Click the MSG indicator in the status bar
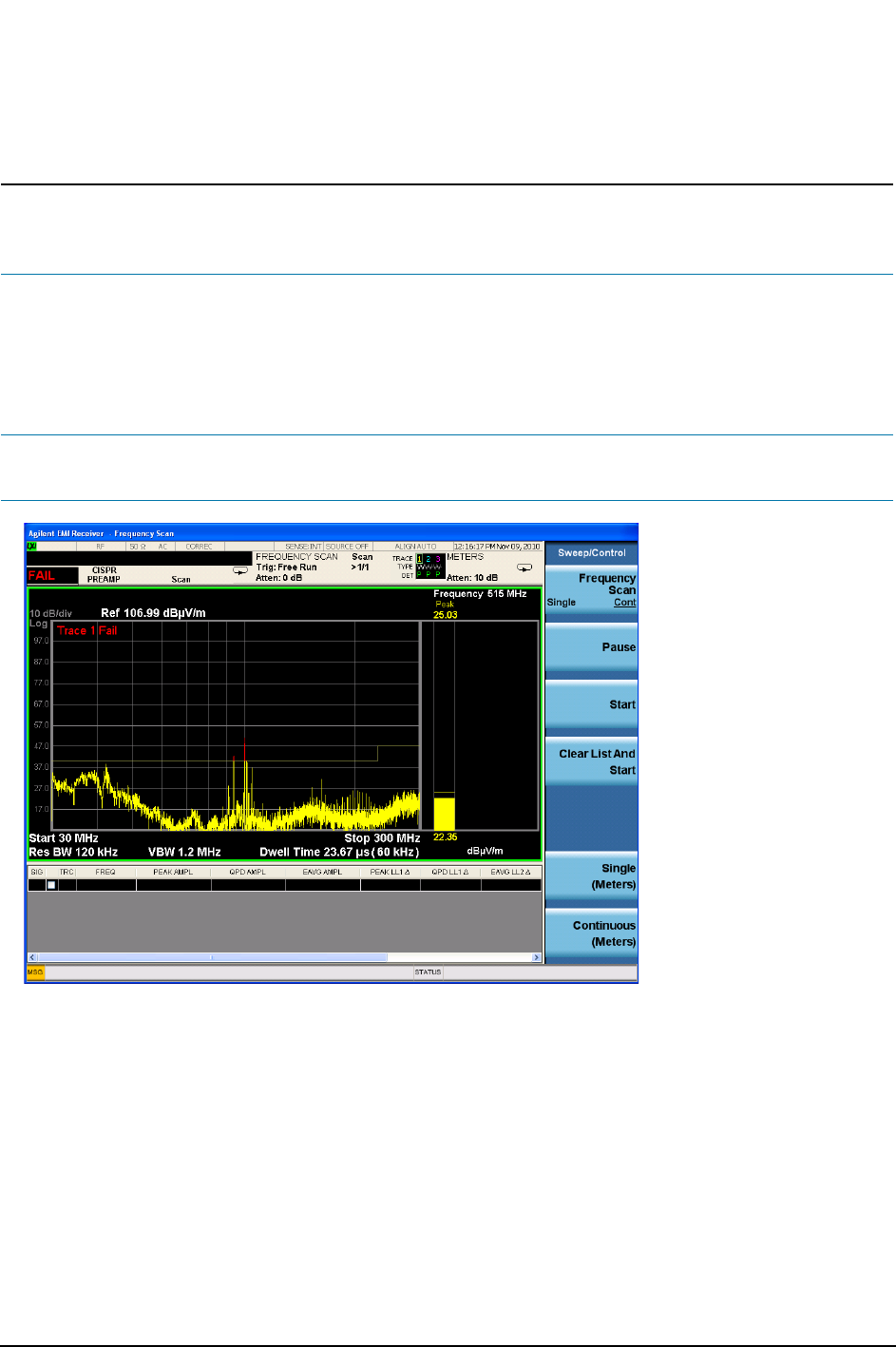 (x=35, y=972)
